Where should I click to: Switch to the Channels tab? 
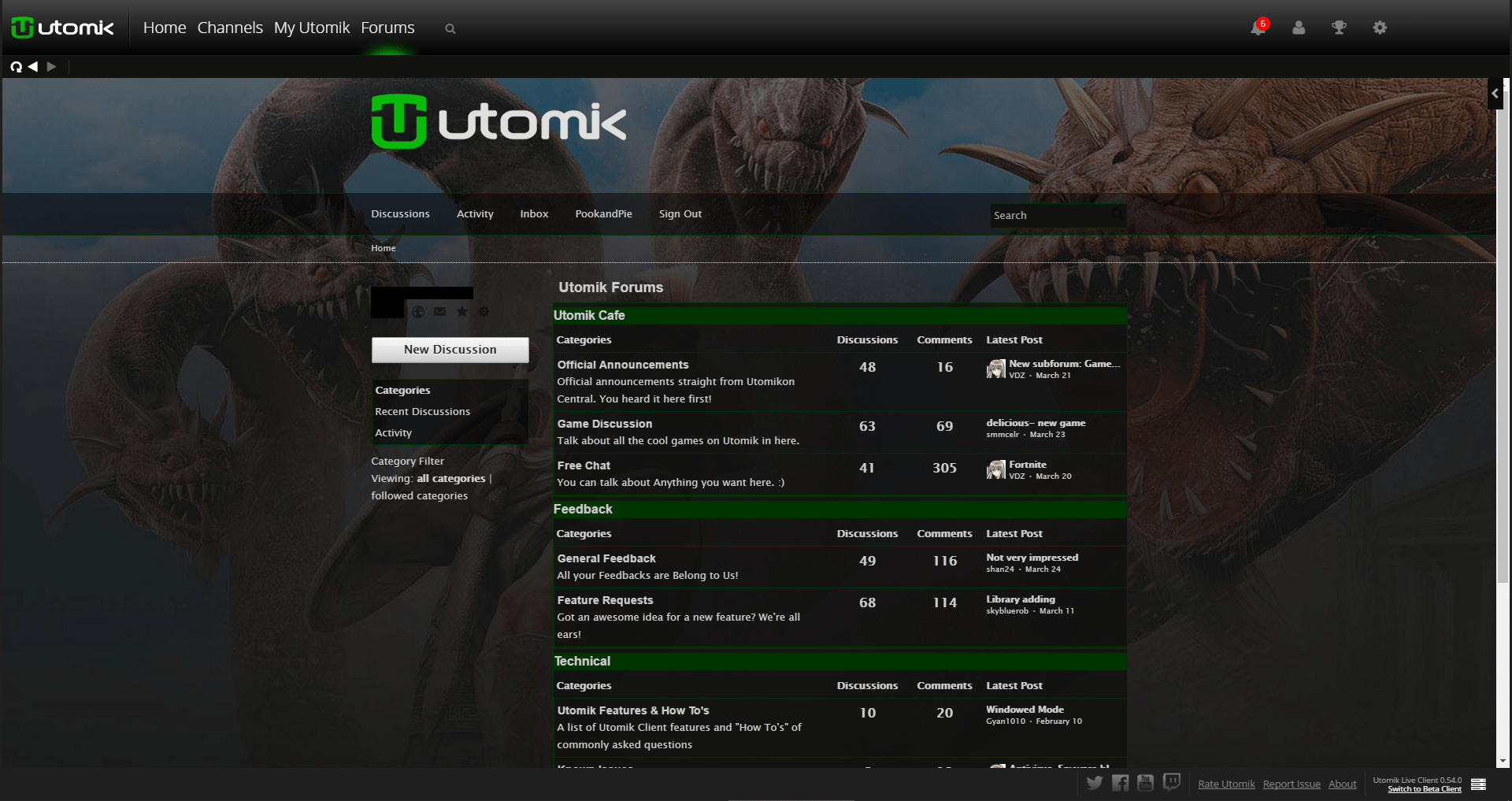(x=230, y=28)
